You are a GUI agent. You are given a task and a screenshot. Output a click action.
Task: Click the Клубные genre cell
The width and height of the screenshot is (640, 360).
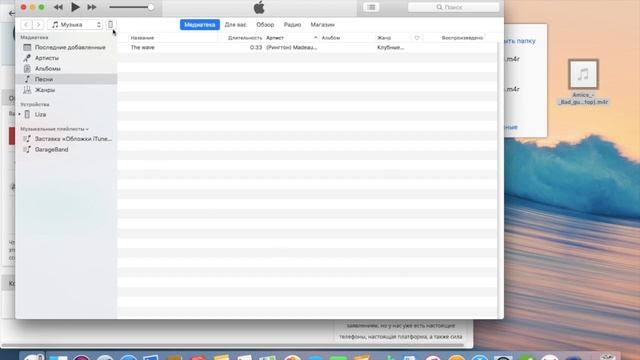(390, 47)
